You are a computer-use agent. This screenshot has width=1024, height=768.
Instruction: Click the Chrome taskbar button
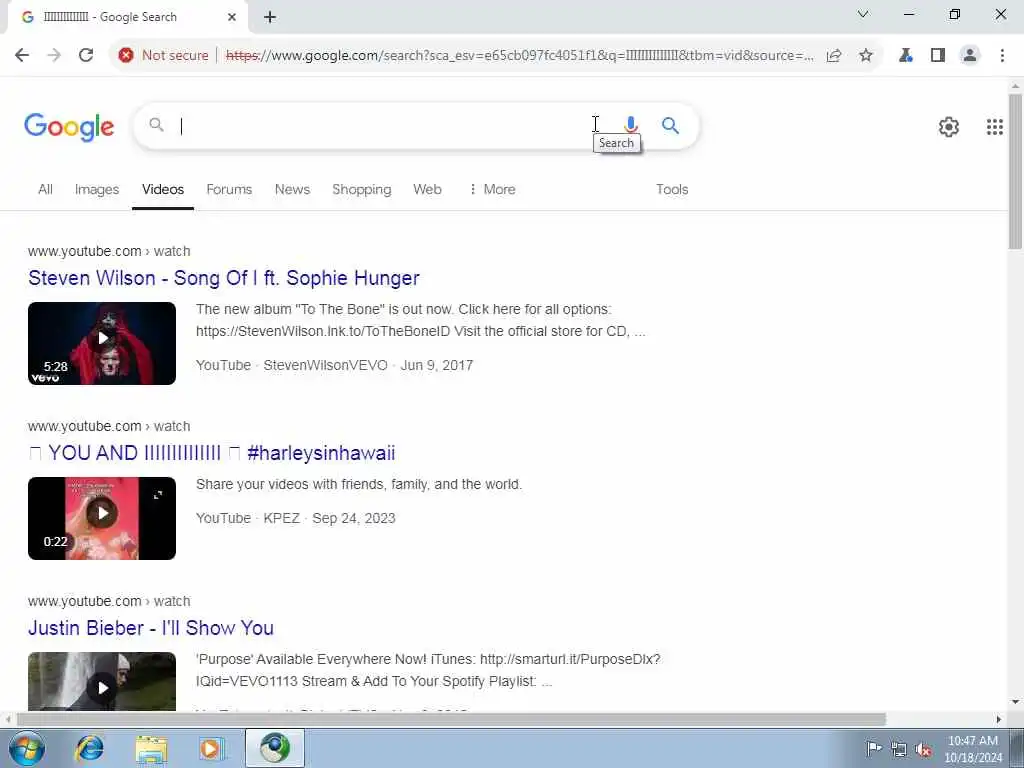(275, 748)
